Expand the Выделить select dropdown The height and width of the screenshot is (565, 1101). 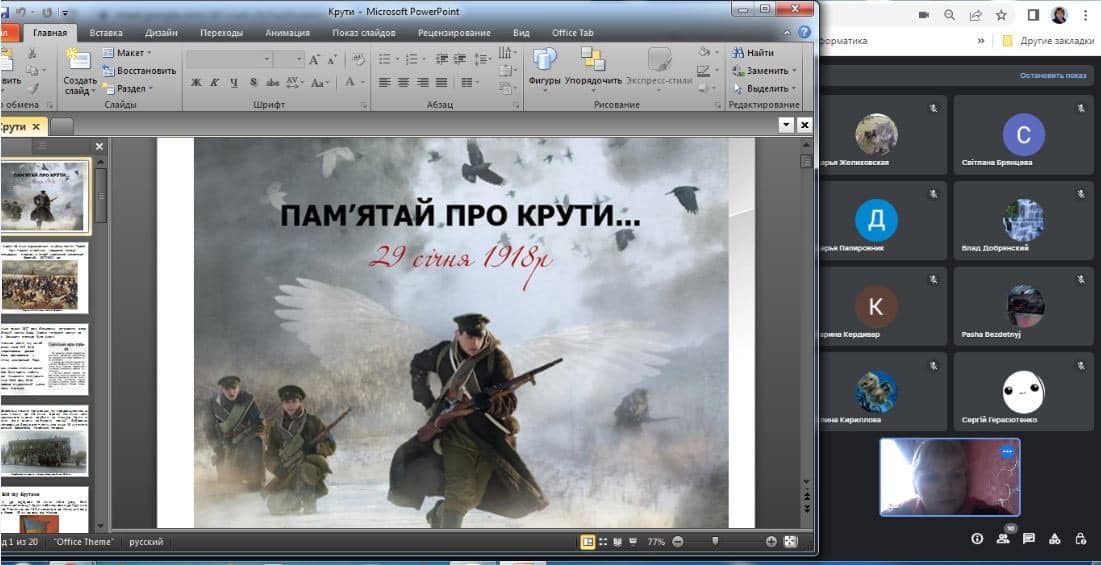coord(766,88)
